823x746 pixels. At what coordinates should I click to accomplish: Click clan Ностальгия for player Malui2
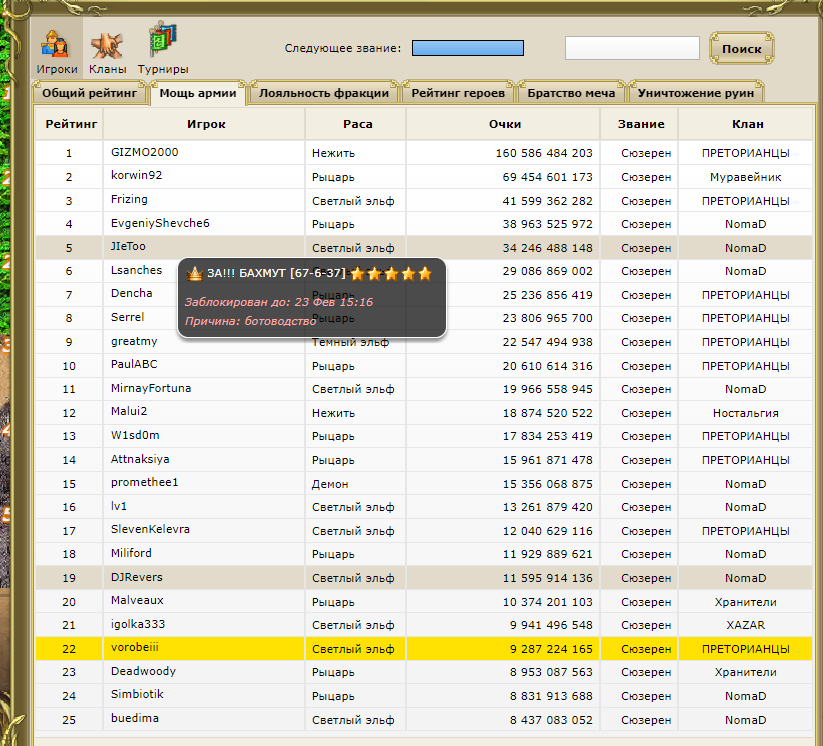tap(745, 413)
